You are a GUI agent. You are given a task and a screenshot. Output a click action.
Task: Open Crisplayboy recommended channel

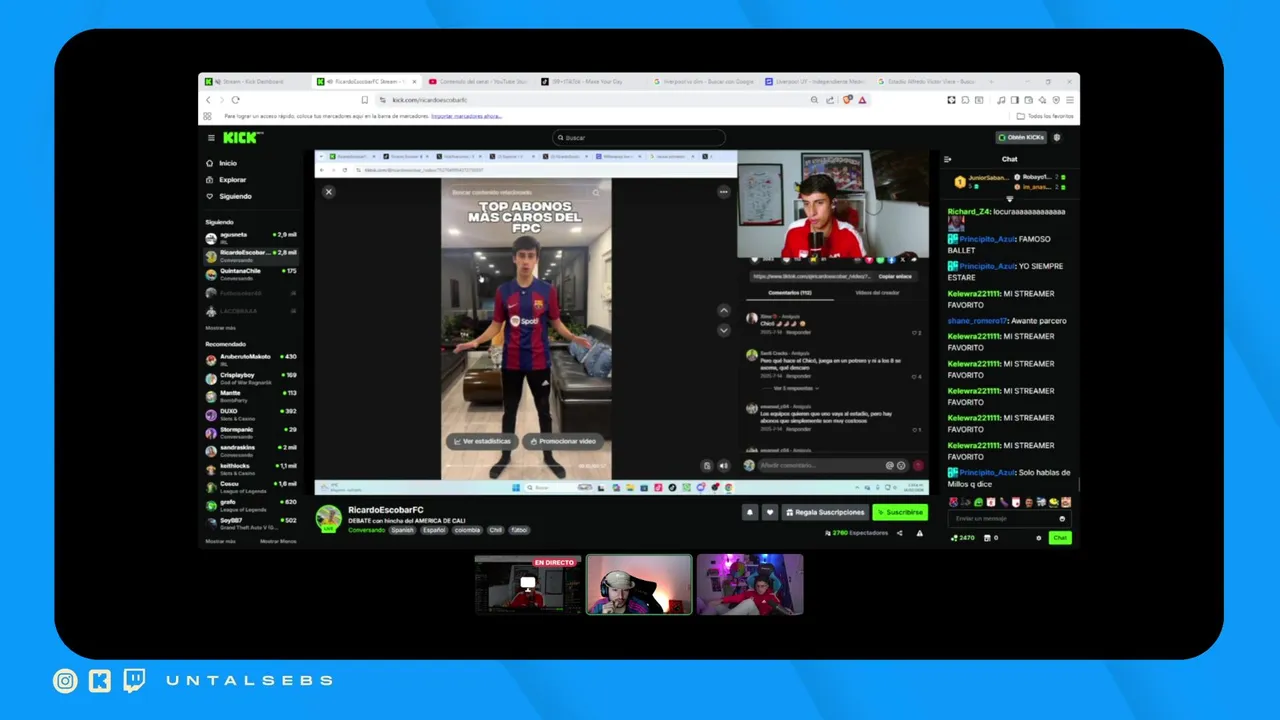pyautogui.click(x=251, y=377)
